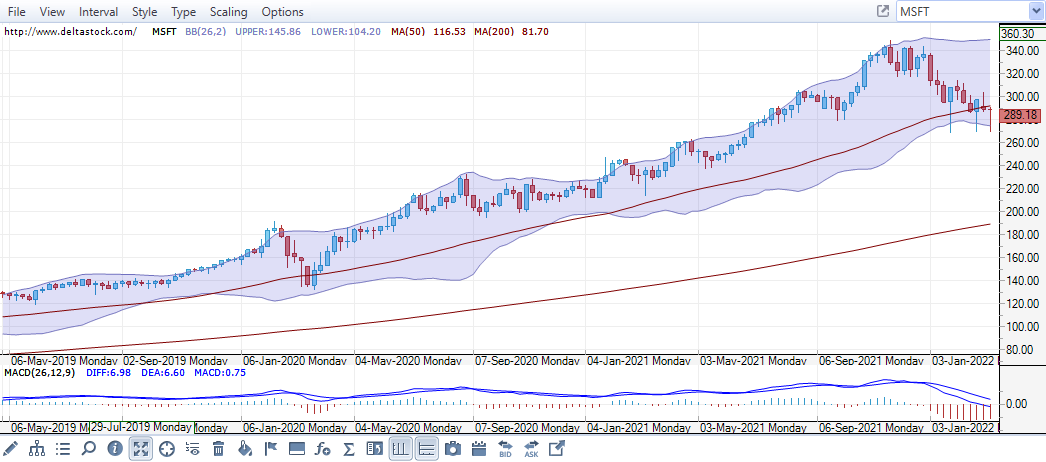The height and width of the screenshot is (462, 1046).
Task: Select the pencil drawing tool
Action: coord(11,449)
